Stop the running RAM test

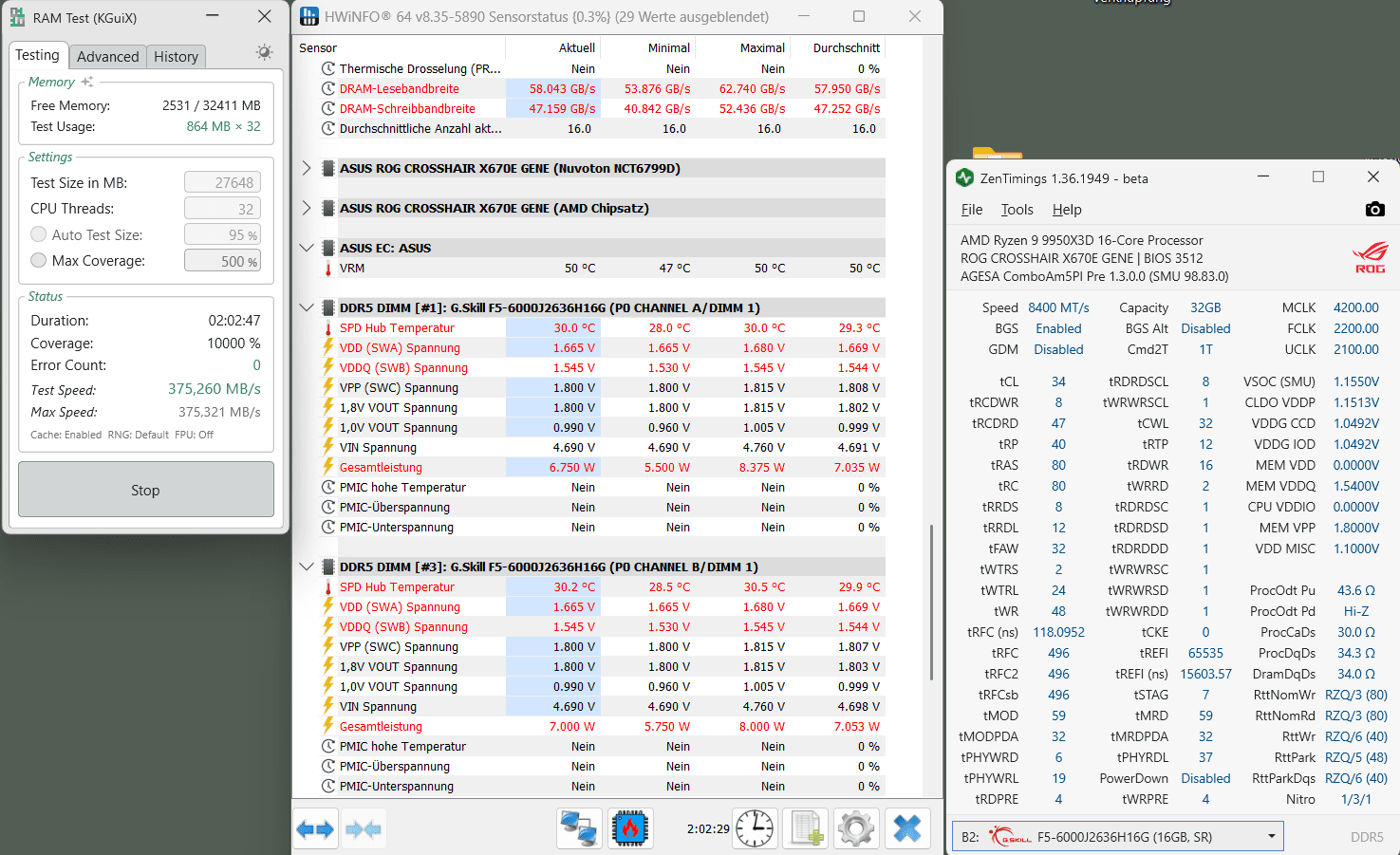click(x=145, y=490)
